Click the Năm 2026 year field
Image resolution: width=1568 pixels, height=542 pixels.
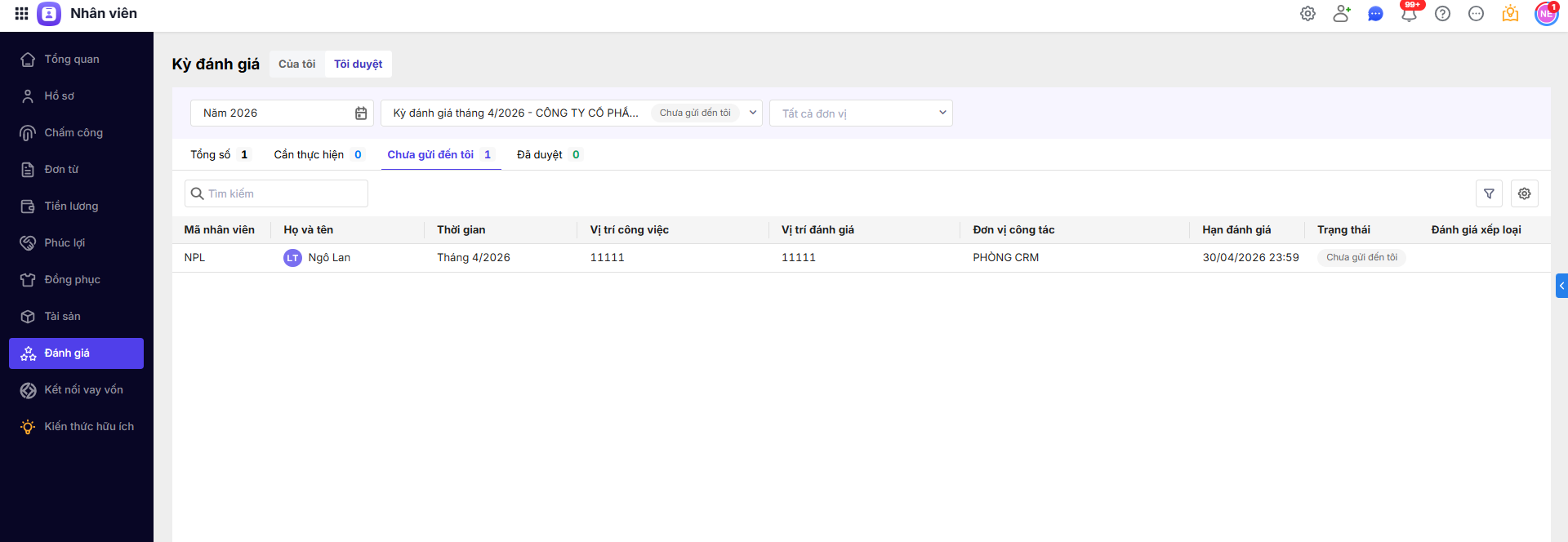point(282,113)
